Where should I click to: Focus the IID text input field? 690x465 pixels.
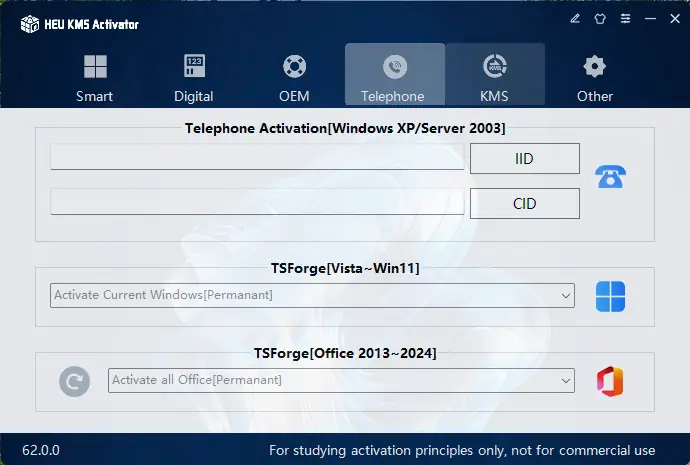coord(257,156)
